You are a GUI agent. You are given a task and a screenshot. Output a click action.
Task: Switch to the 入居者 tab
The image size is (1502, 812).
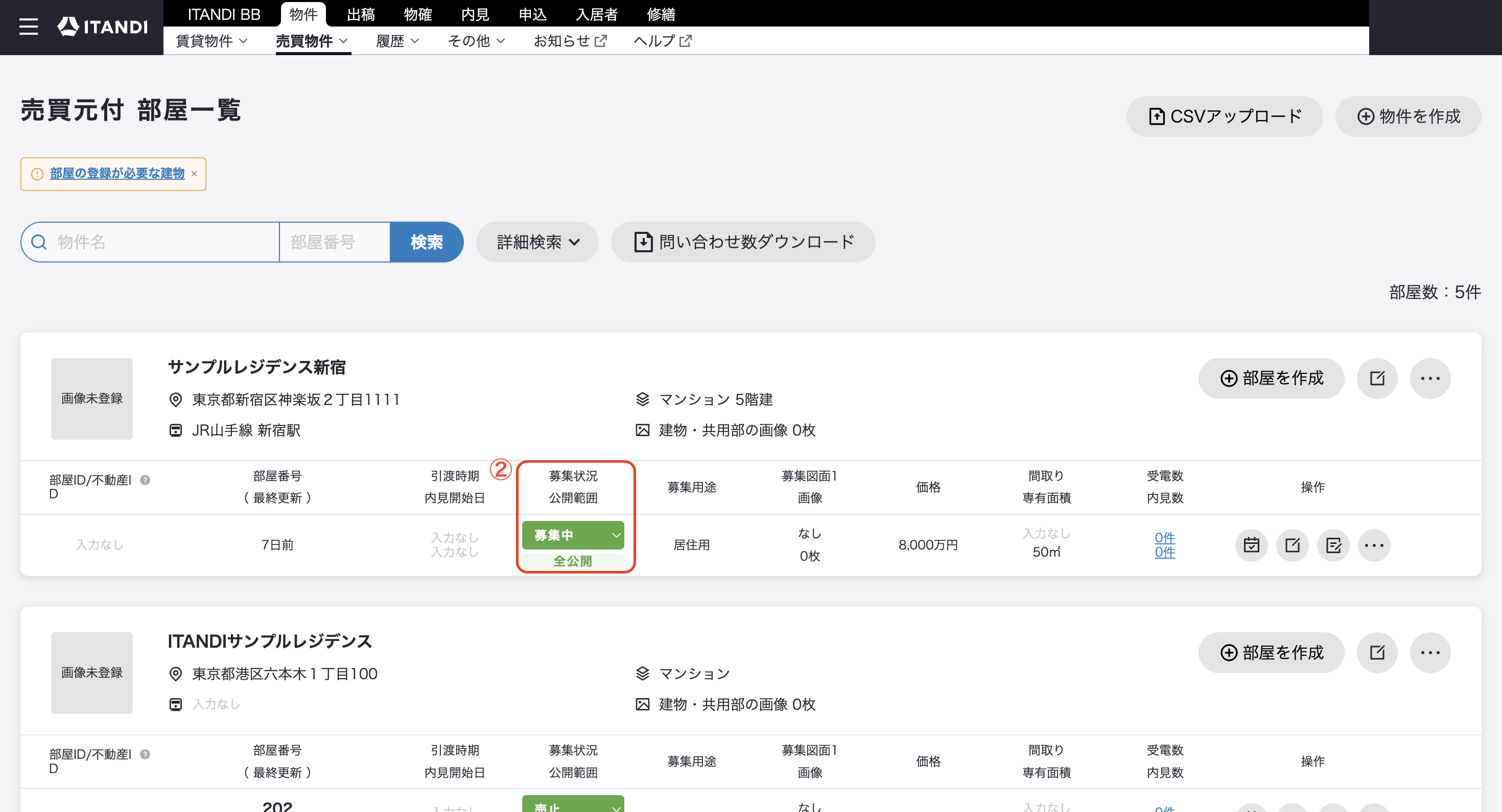[x=597, y=14]
